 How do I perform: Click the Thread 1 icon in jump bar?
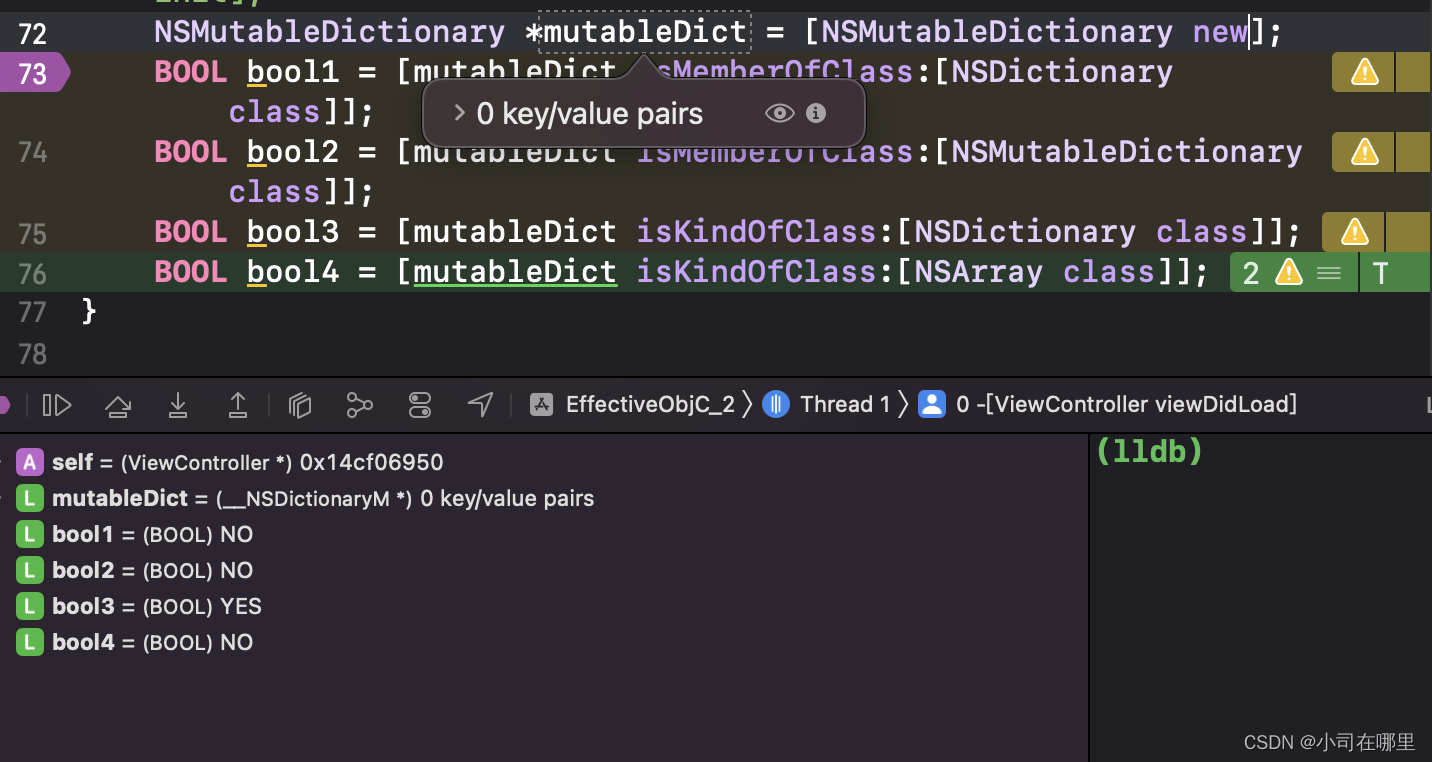pyautogui.click(x=776, y=405)
